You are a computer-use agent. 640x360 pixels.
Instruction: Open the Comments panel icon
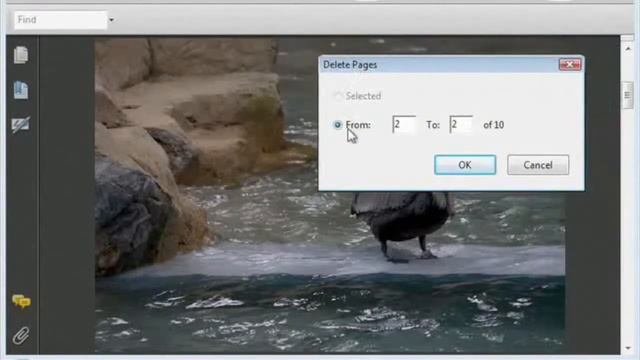(x=21, y=301)
